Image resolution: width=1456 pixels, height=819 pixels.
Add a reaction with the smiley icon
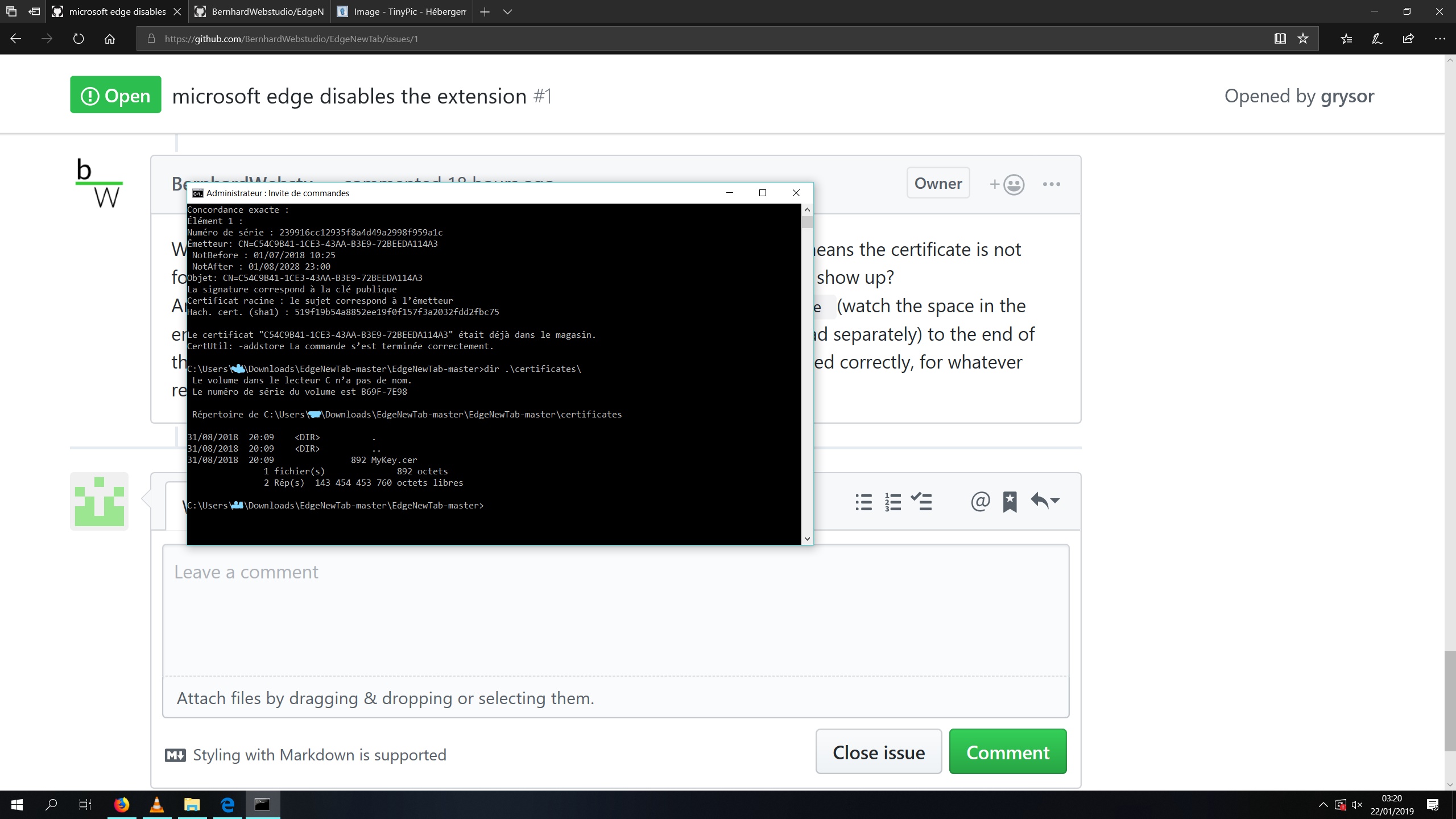(1012, 184)
